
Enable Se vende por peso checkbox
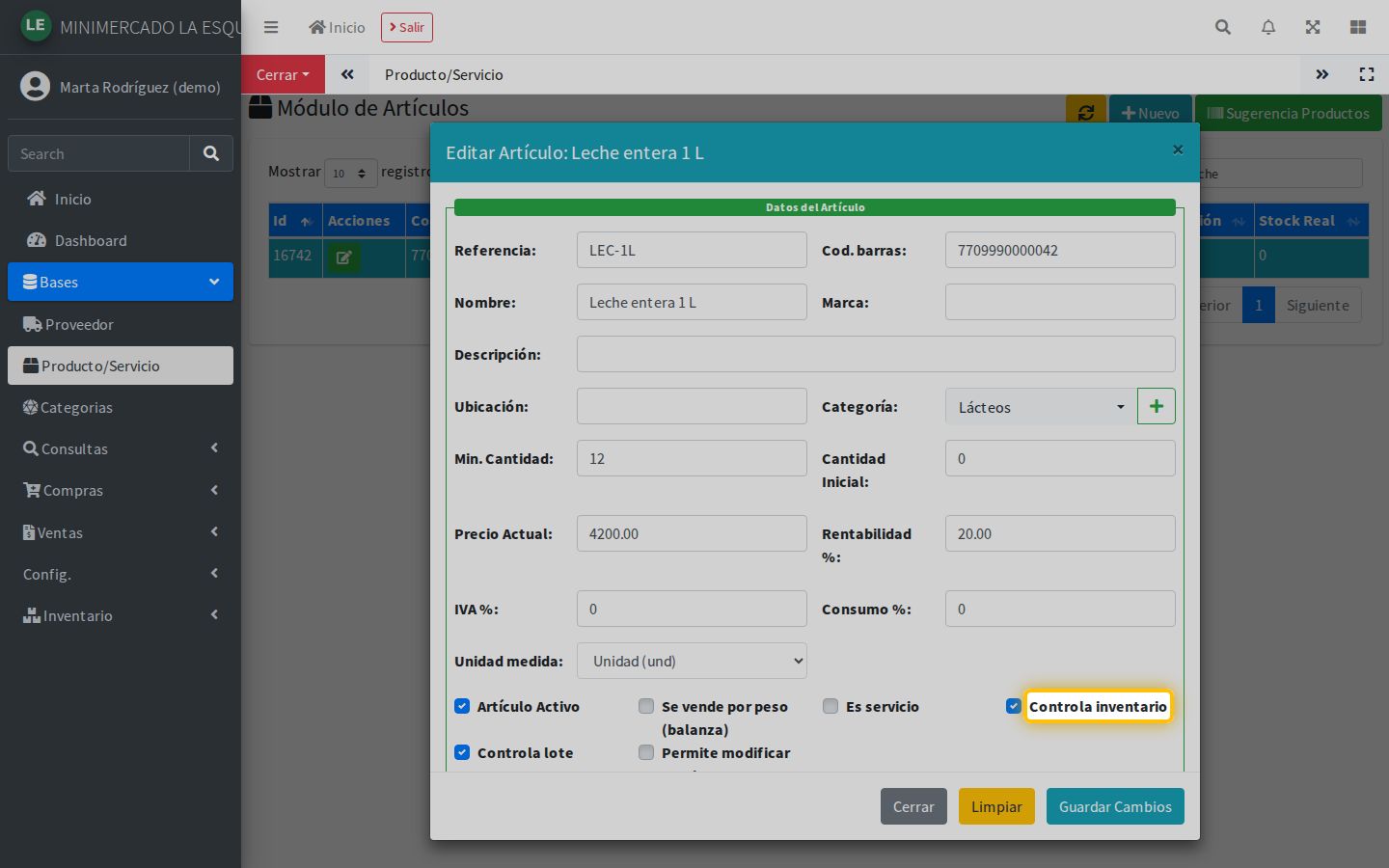pyautogui.click(x=646, y=706)
